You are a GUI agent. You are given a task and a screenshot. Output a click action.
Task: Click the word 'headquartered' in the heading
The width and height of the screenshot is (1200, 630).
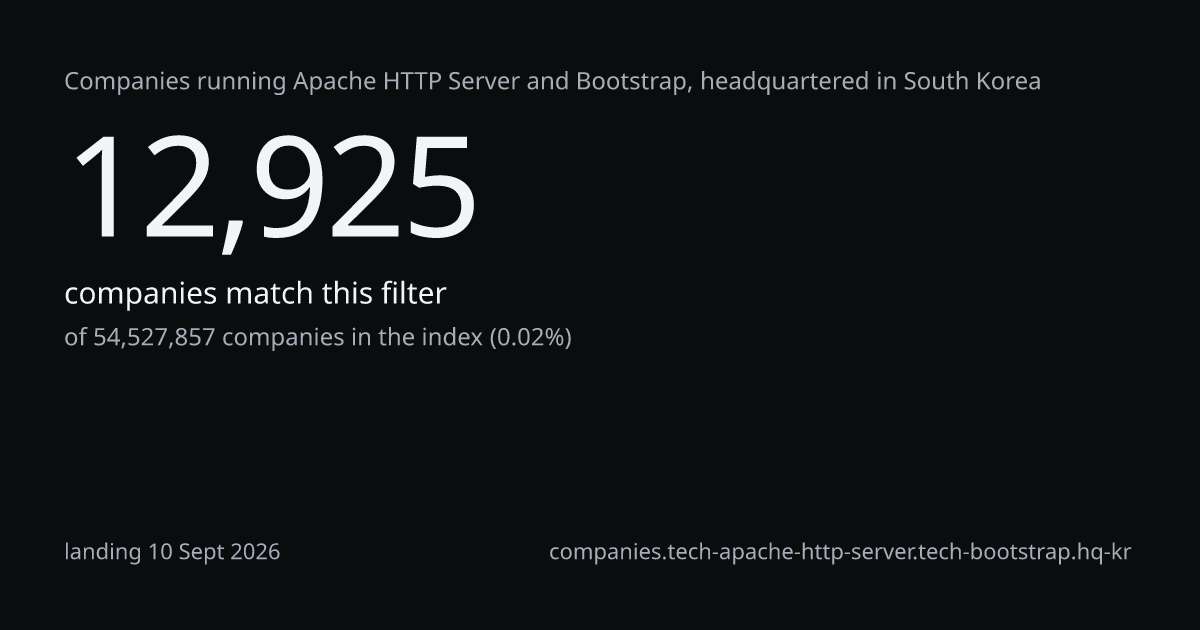tap(784, 81)
